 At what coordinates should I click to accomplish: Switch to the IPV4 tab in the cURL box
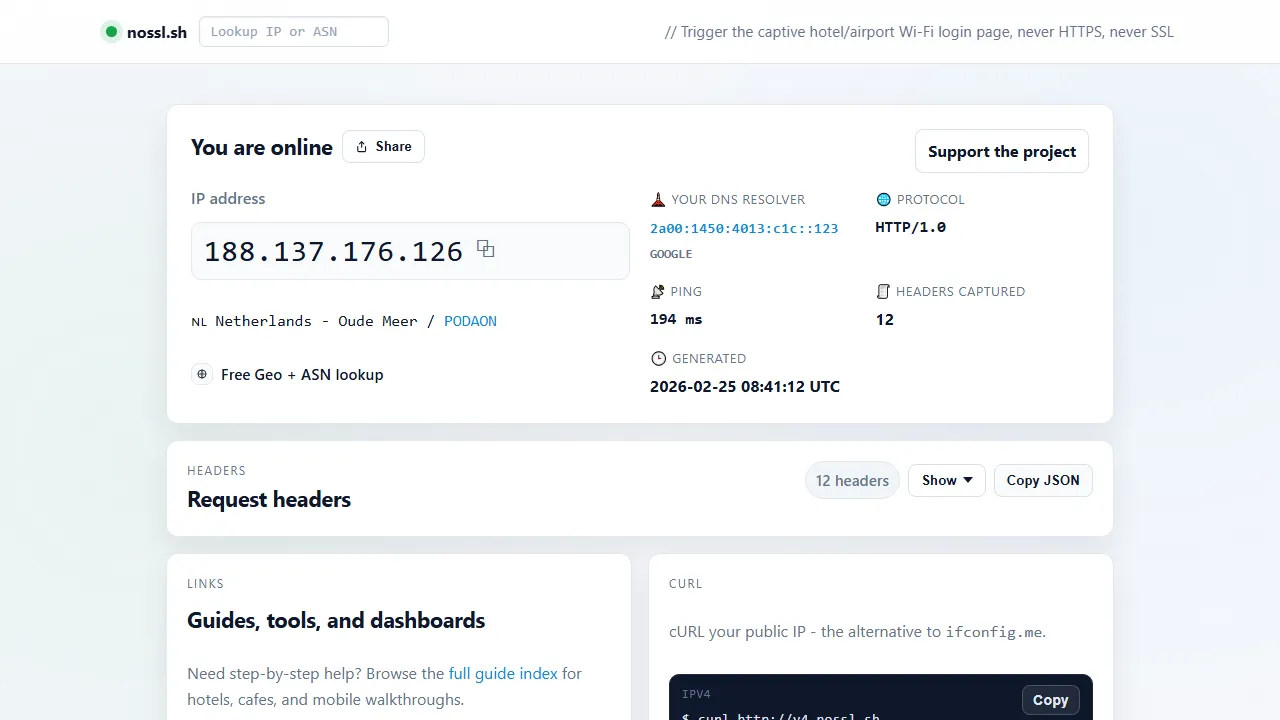(696, 694)
